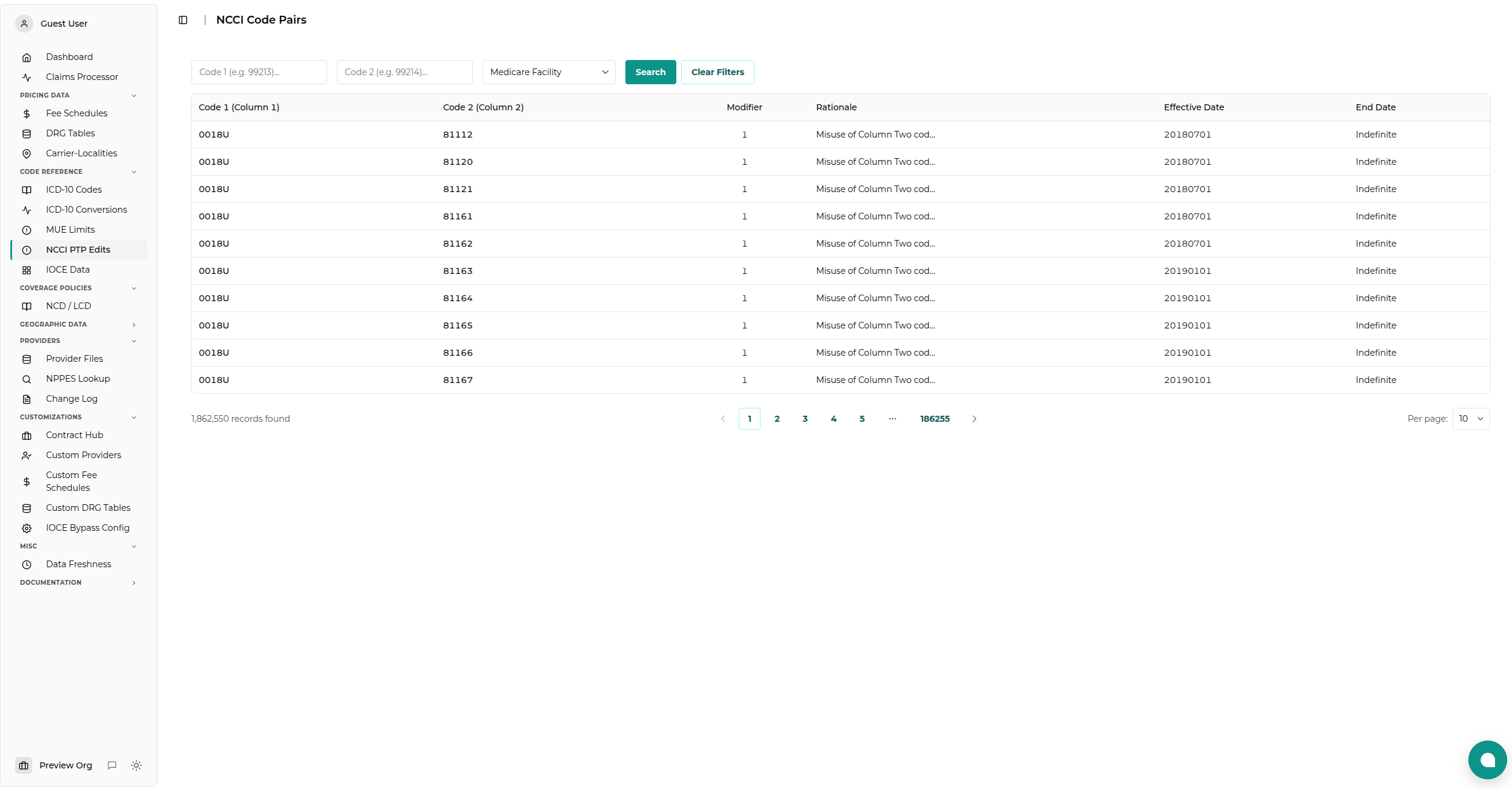Collapse the Misc section

[134, 547]
